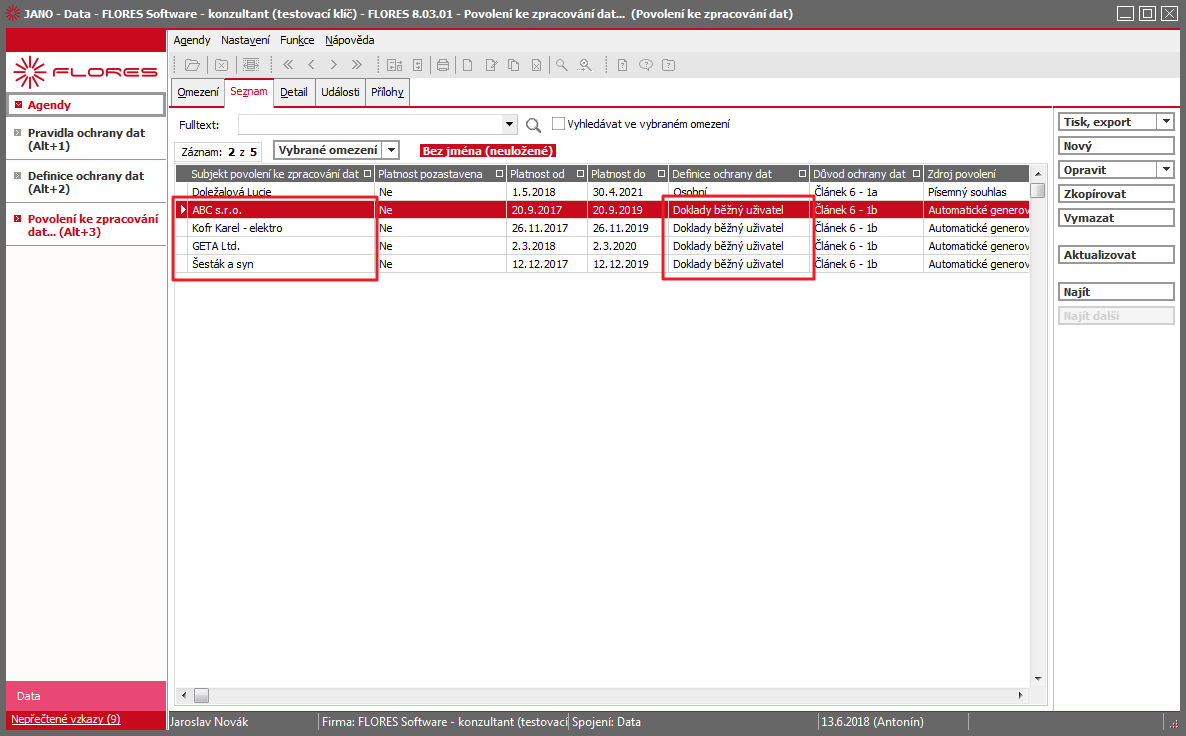Toggle checkbox in Definice ochrany dat header
This screenshot has height=736, width=1186.
point(803,174)
